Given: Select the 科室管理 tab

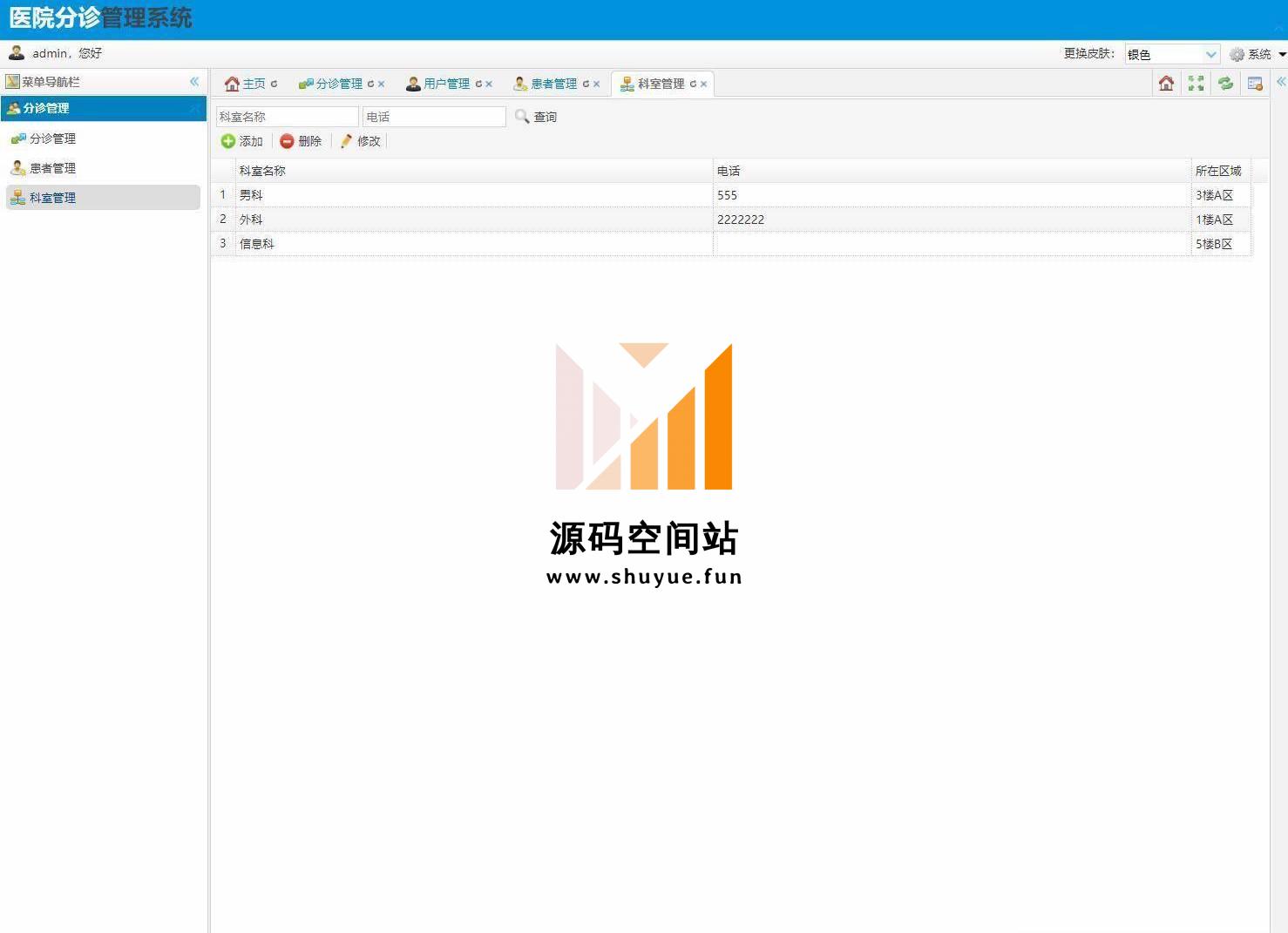Looking at the screenshot, I should (x=661, y=84).
